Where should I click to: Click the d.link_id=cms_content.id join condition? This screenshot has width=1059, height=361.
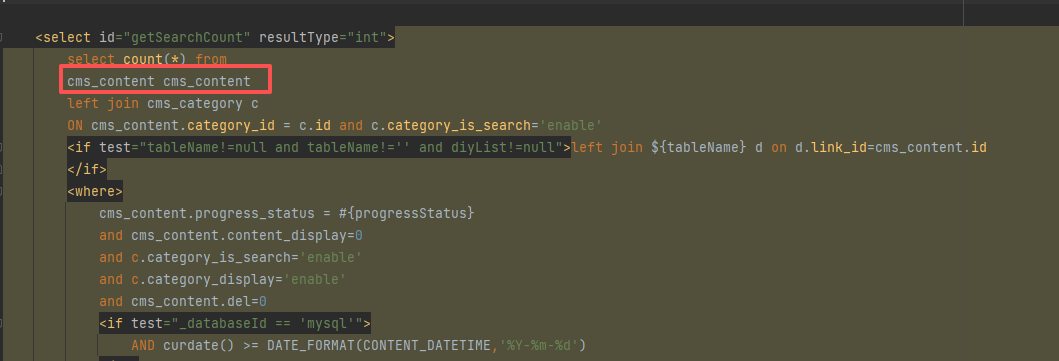[x=891, y=147]
